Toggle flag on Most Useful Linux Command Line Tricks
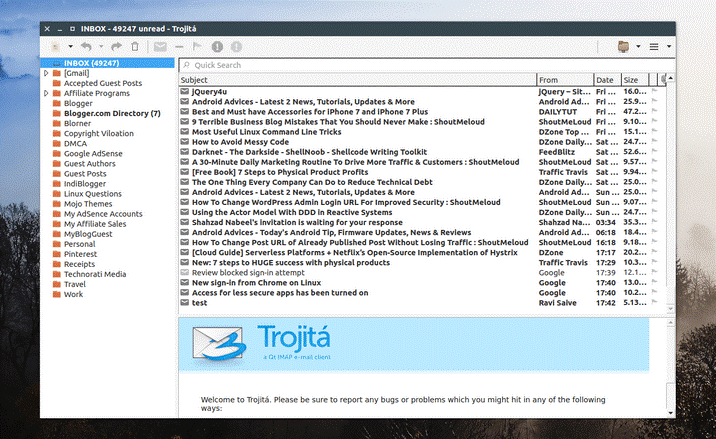Image resolution: width=716 pixels, height=439 pixels. (654, 132)
